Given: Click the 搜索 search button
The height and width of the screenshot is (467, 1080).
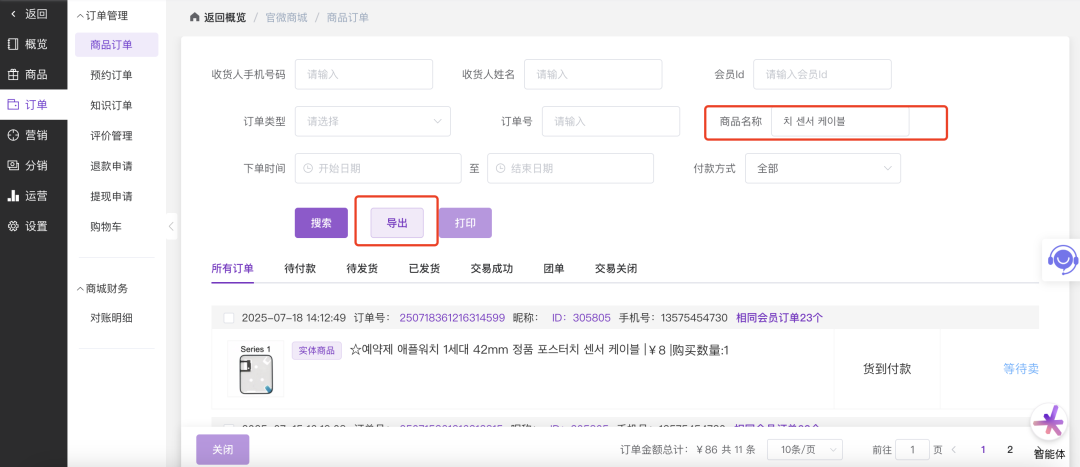Looking at the screenshot, I should click(321, 223).
